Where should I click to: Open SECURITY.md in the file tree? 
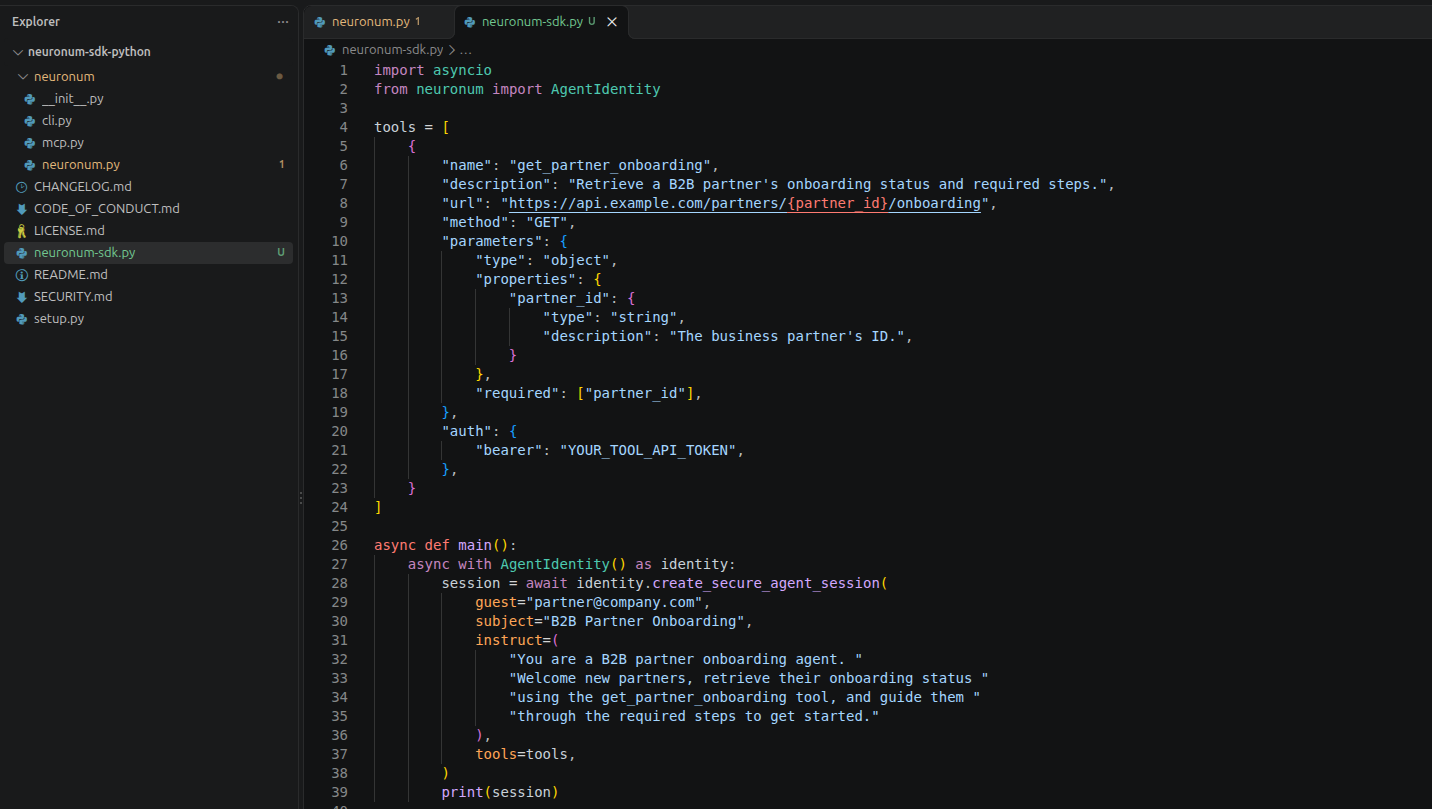click(x=73, y=297)
